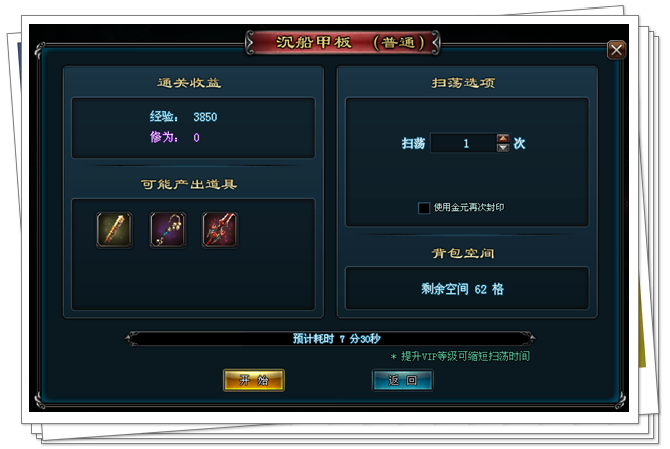Click the 返回 button to go back
Screen dimensions: 670x449
coord(403,380)
